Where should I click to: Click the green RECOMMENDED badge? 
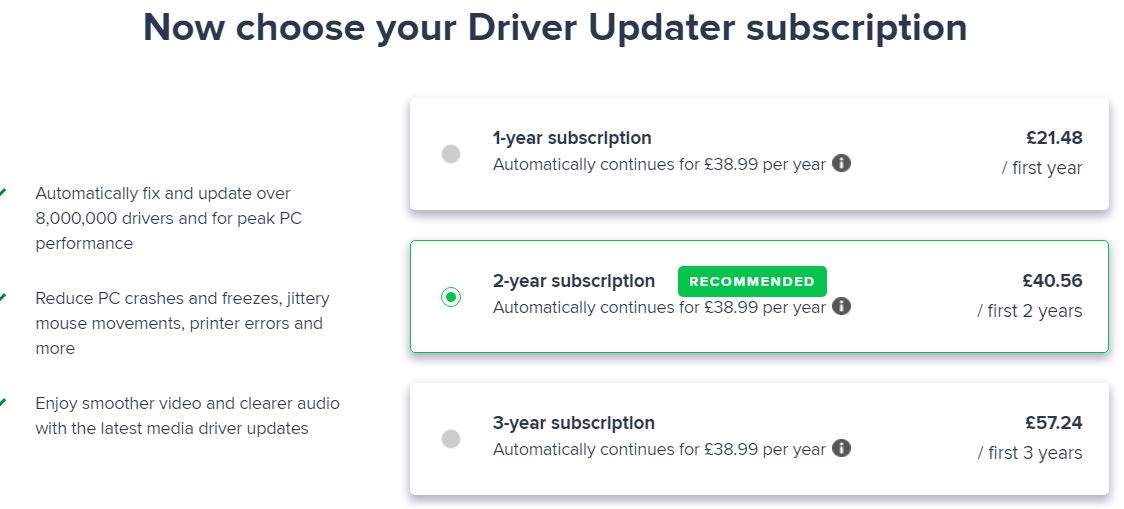752,281
